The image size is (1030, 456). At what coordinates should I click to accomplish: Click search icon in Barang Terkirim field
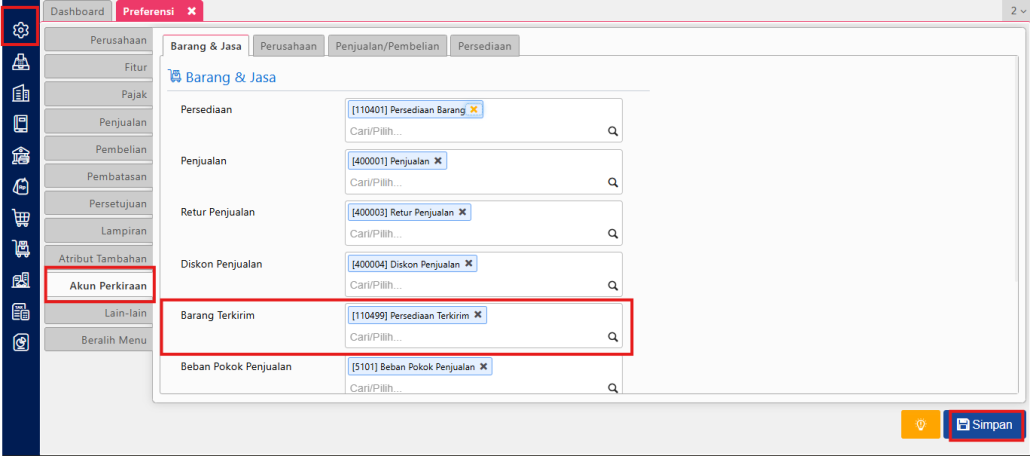pos(613,337)
